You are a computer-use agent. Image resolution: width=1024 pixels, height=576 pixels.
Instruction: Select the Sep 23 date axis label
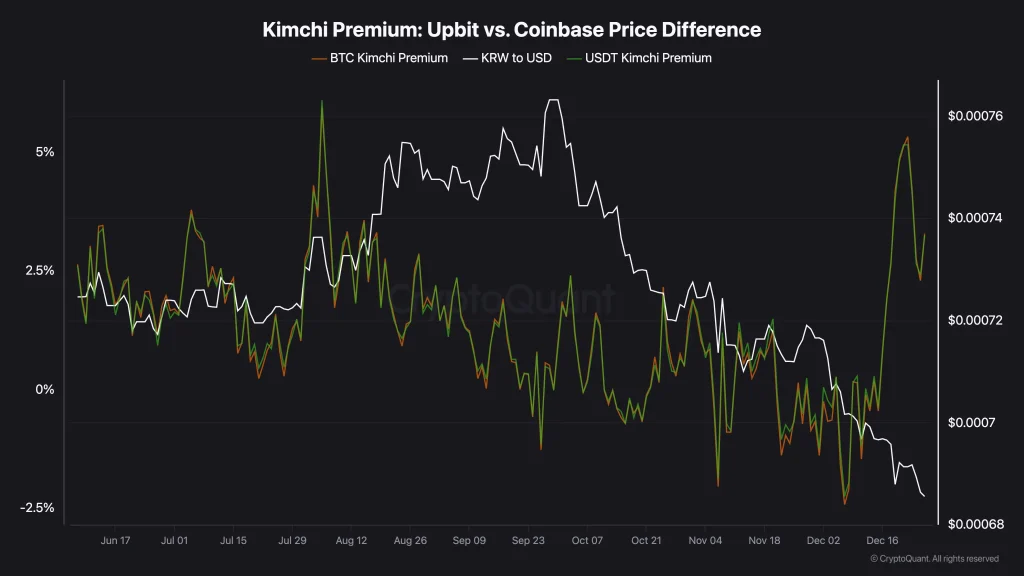[528, 541]
